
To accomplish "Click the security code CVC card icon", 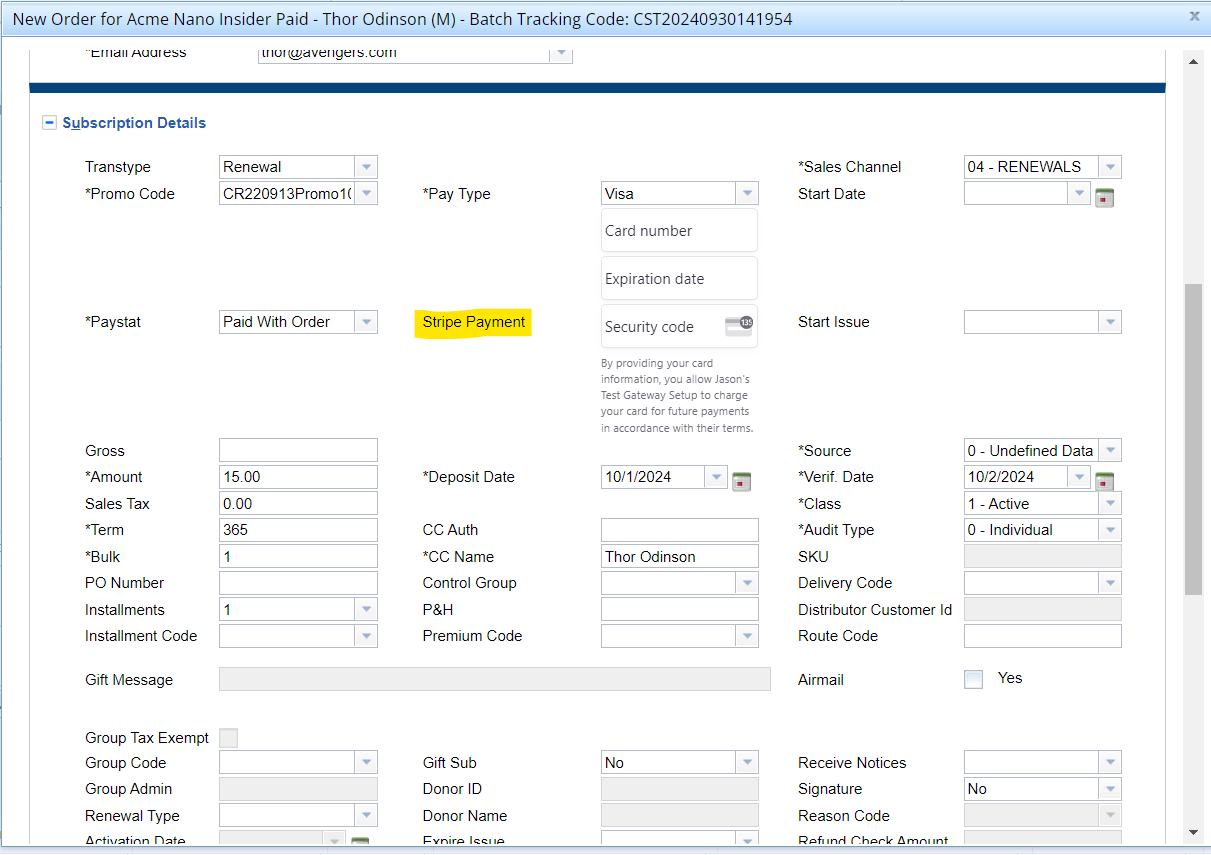I will pos(738,324).
